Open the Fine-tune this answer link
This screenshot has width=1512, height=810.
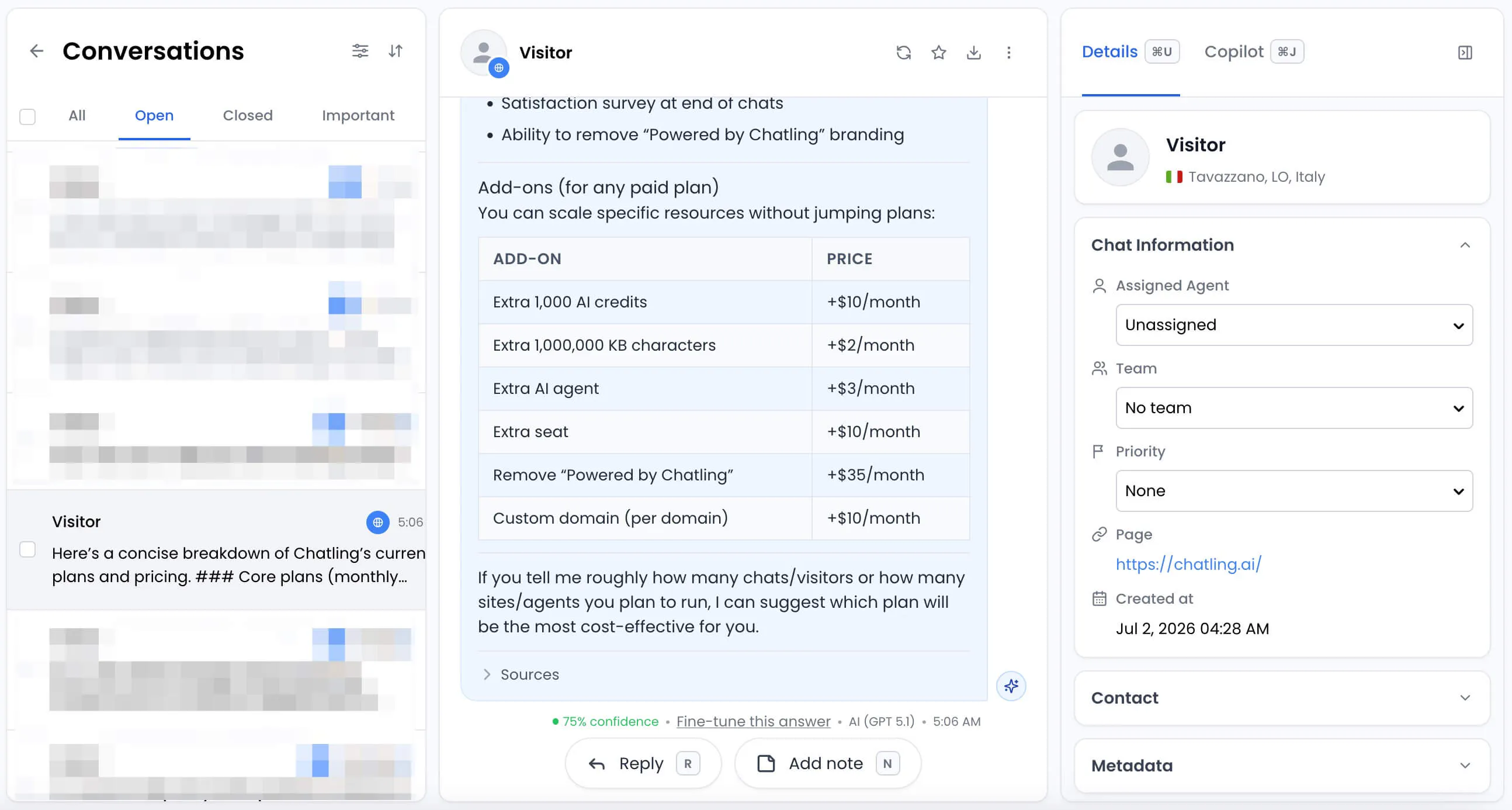pyautogui.click(x=753, y=721)
